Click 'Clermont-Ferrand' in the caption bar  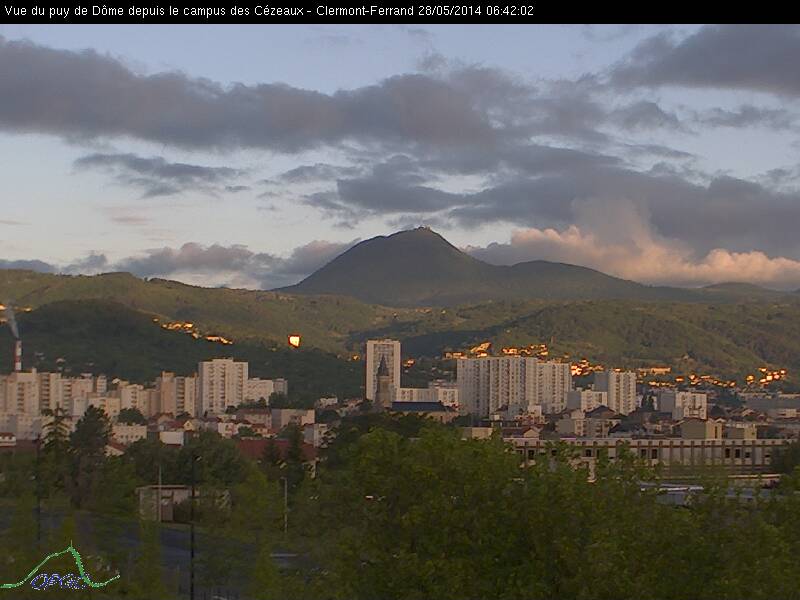tap(365, 11)
